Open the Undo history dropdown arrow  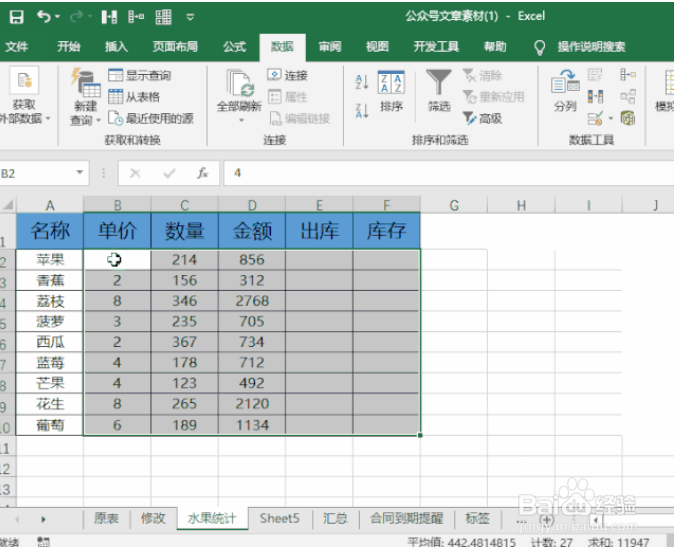58,17
